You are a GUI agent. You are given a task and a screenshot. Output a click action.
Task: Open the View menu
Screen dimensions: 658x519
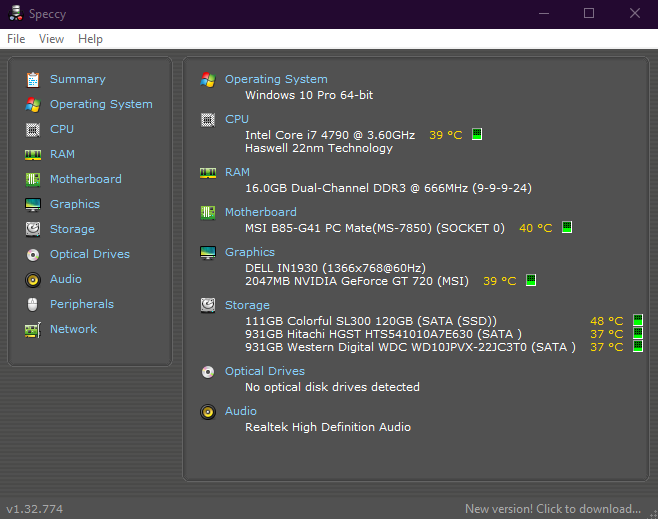pos(51,39)
